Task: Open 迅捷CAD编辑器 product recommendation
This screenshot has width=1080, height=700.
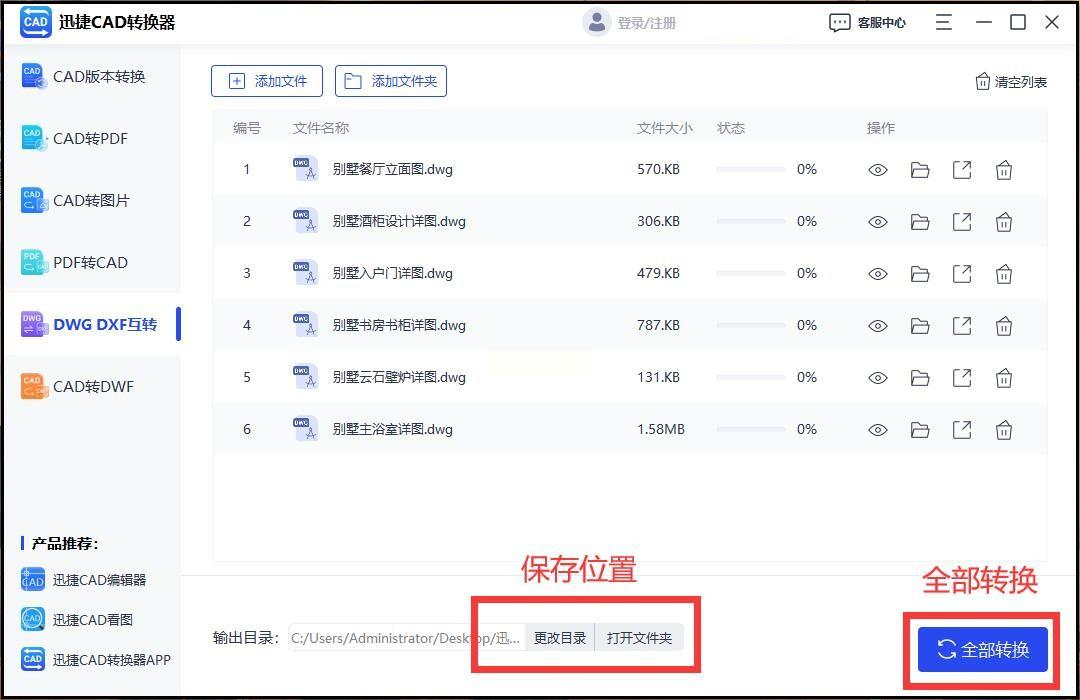Action: click(83, 580)
